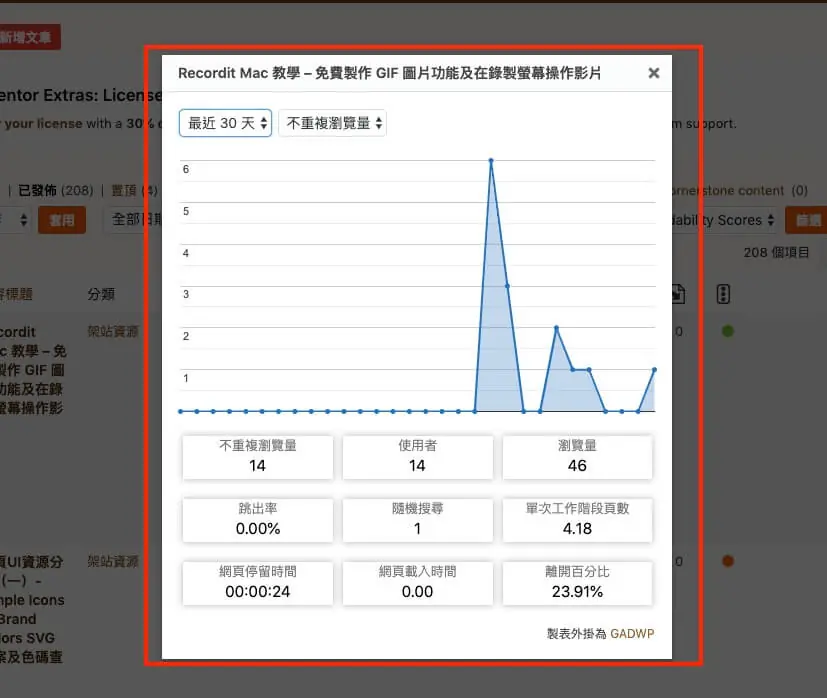Select the 瀏覽量 46 stat card
827x698 pixels.
tap(578, 457)
